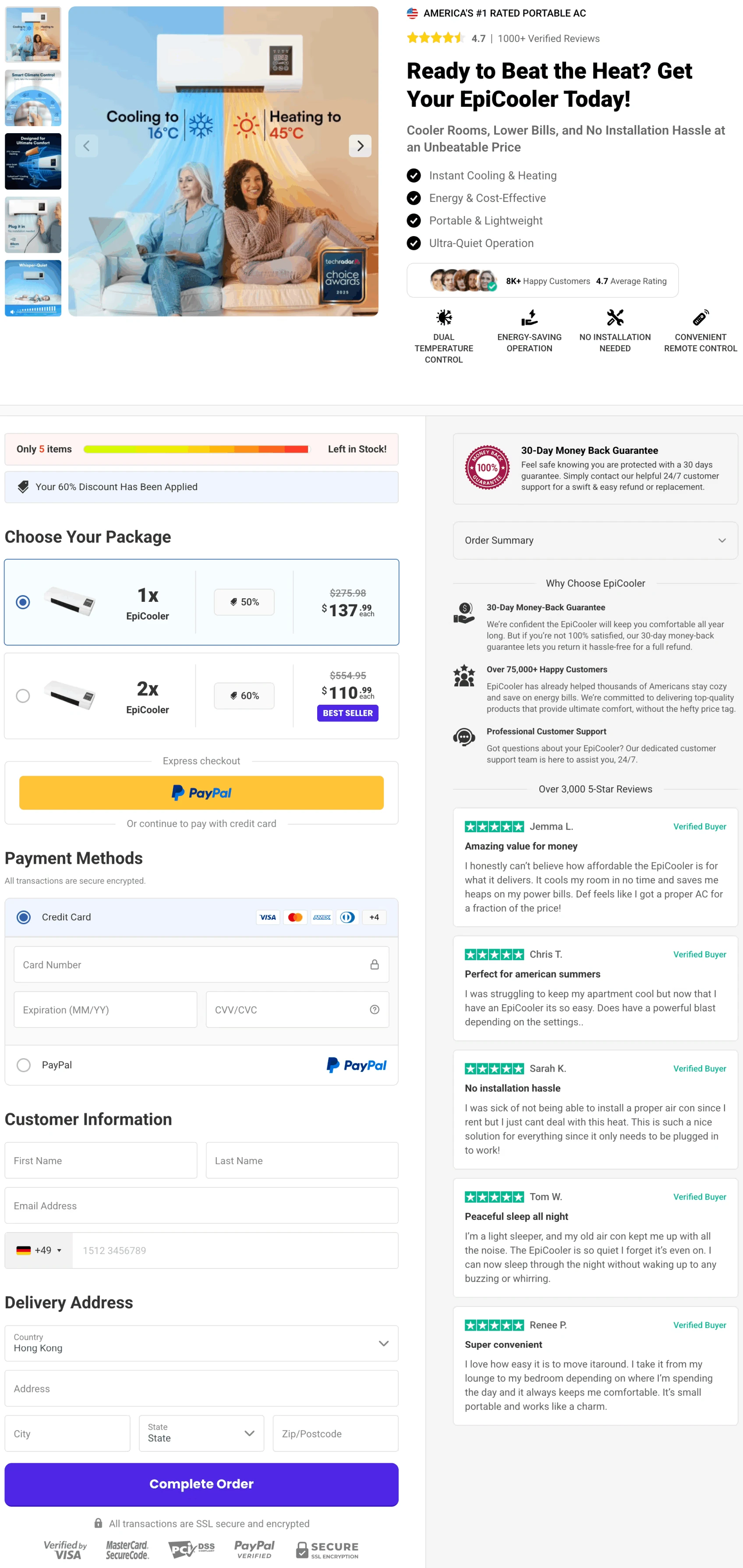Screen dimensions: 743x1568
Task: Click the Energy-Saving Operation icon
Action: [x=529, y=317]
